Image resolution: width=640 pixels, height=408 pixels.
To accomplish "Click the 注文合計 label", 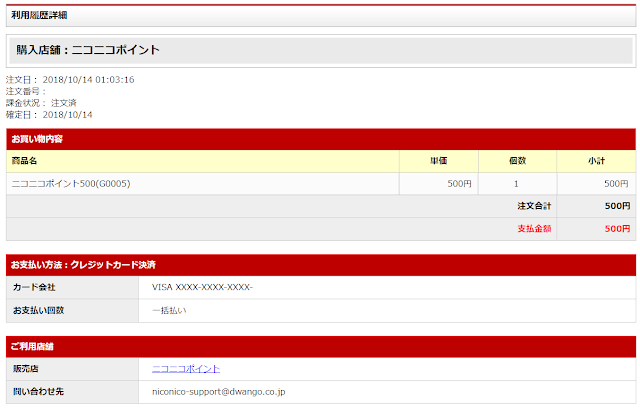I will pos(534,206).
